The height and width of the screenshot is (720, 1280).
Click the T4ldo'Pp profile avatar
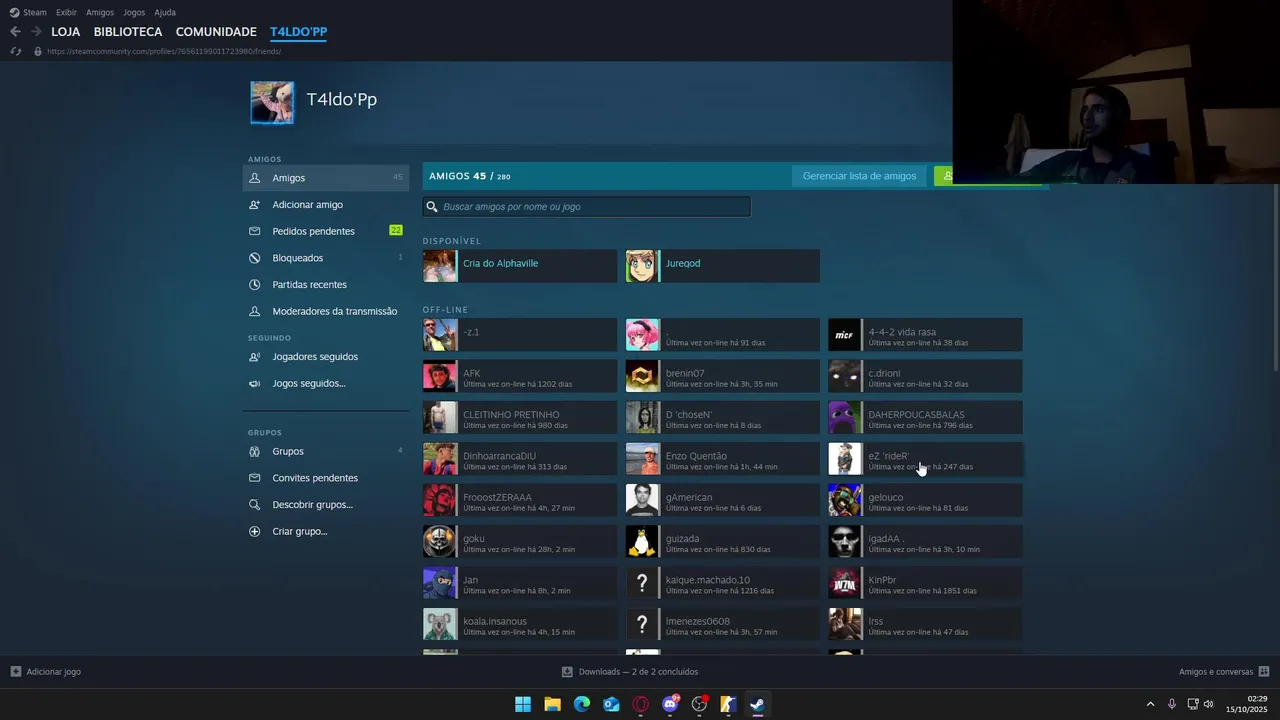(272, 103)
